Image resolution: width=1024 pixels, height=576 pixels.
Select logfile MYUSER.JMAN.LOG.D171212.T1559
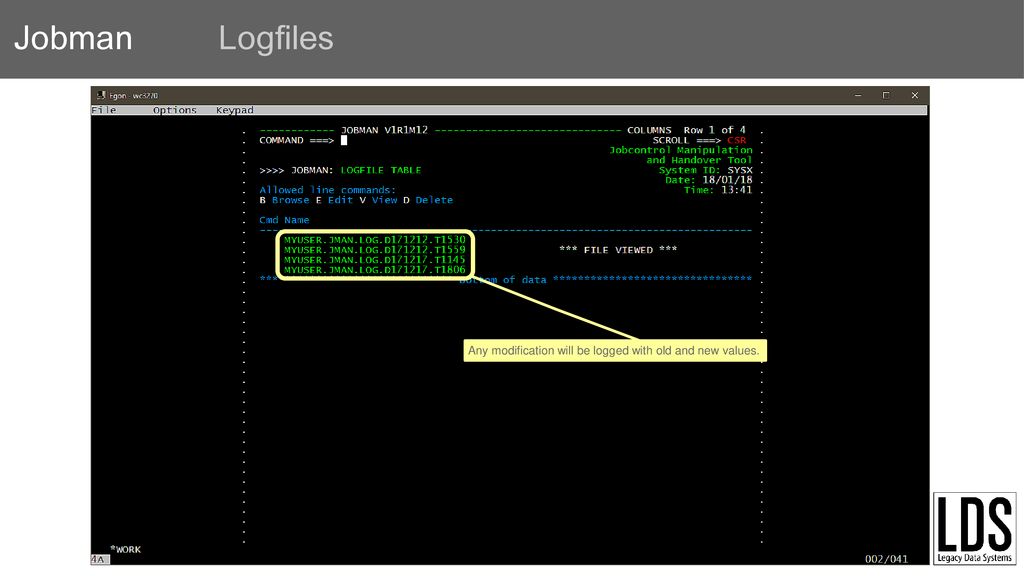point(374,250)
